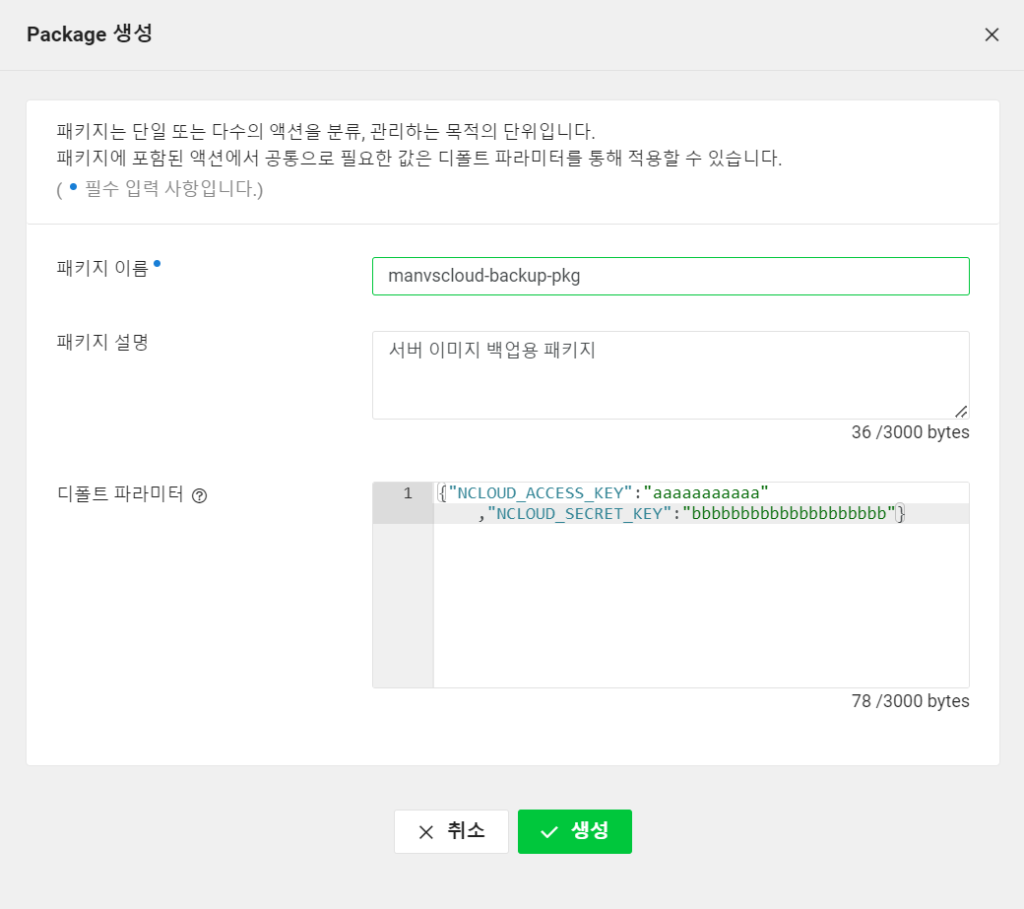Click the X icon inside the 취소 button
Image resolution: width=1024 pixels, height=909 pixels.
coord(426,831)
